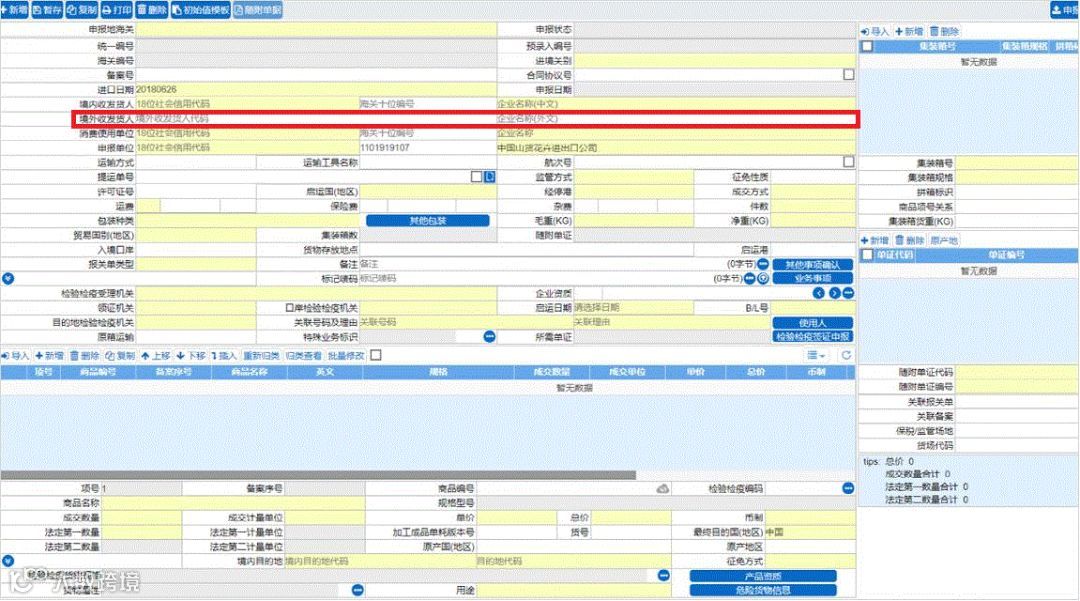
Task: Click the 使用人 button
Action: [x=813, y=323]
